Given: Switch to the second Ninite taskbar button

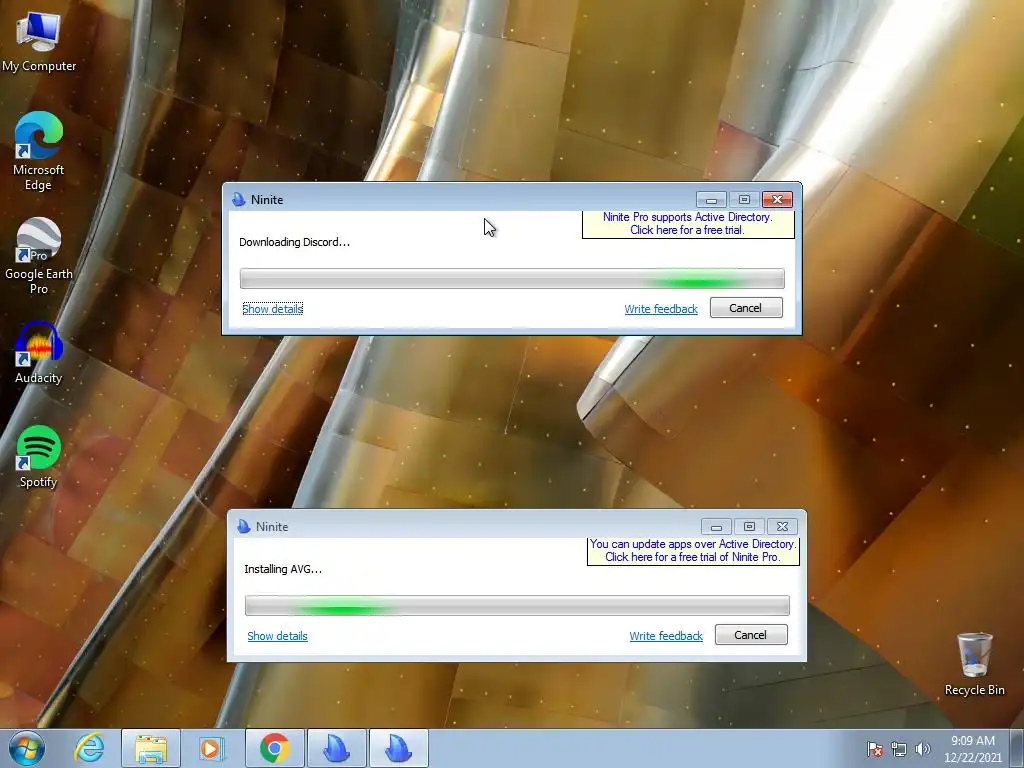Looking at the screenshot, I should (x=398, y=748).
